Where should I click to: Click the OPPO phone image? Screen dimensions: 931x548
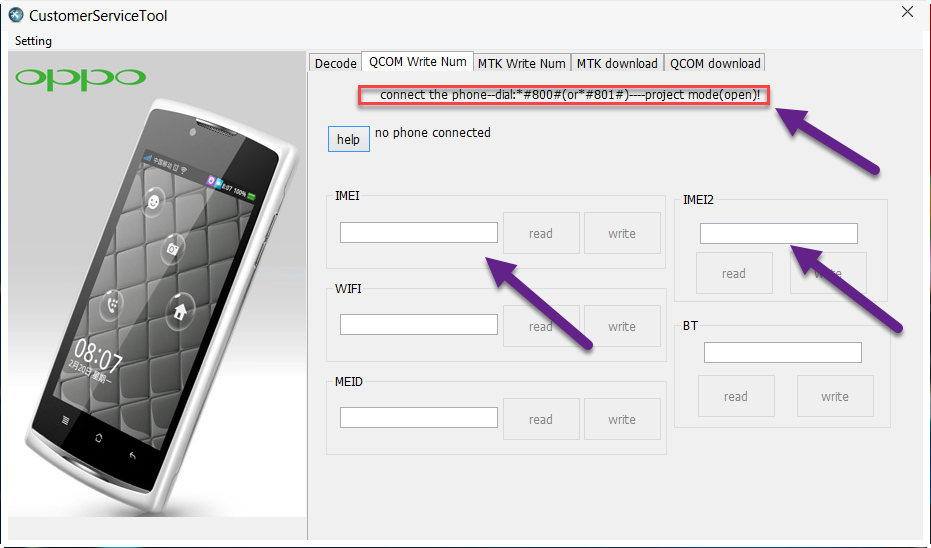tap(160, 306)
